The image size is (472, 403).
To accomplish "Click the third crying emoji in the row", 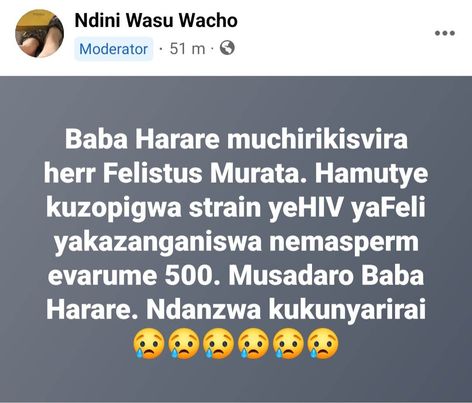I will pos(218,343).
